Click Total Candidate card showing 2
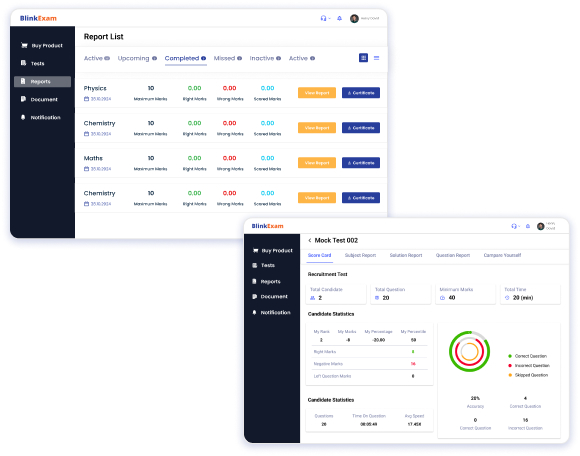The height and width of the screenshot is (456, 580). pyautogui.click(x=336, y=294)
